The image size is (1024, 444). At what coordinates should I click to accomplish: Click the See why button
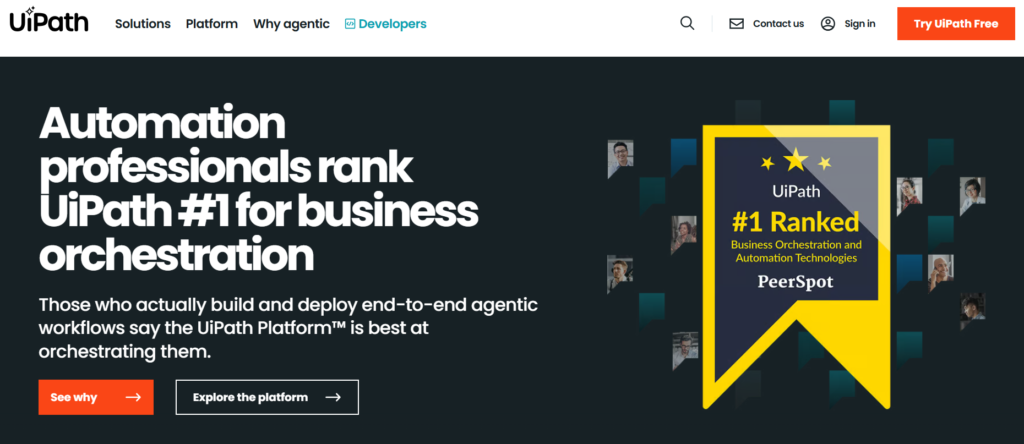click(x=96, y=397)
